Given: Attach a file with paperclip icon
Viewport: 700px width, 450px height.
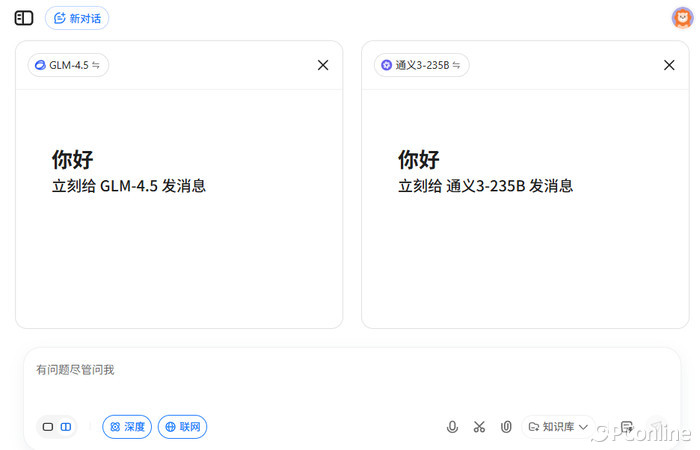Looking at the screenshot, I should (x=506, y=427).
